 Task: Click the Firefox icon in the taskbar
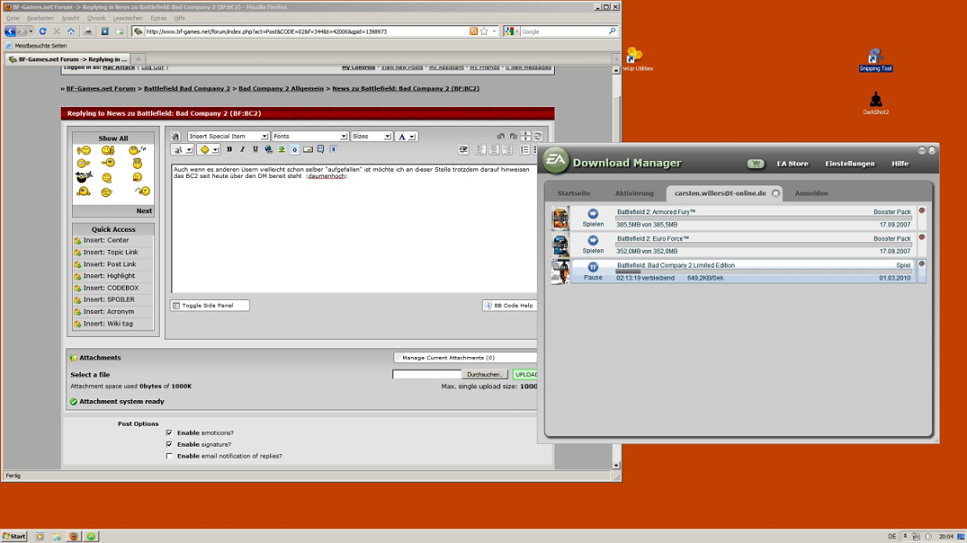[x=74, y=536]
